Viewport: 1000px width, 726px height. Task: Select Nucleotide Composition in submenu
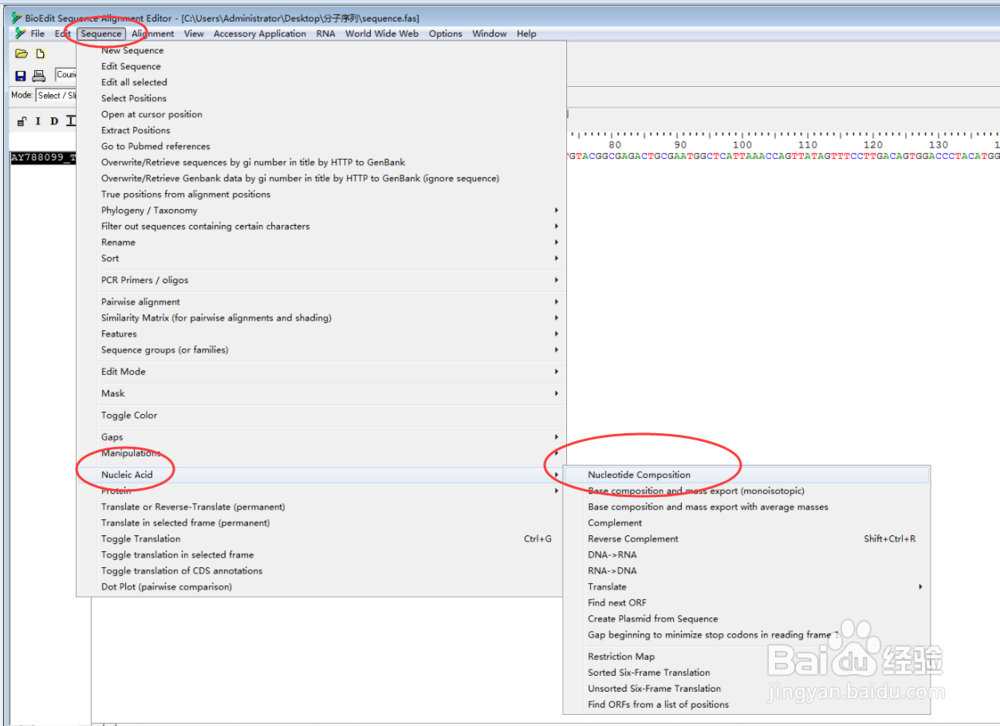click(x=747, y=475)
